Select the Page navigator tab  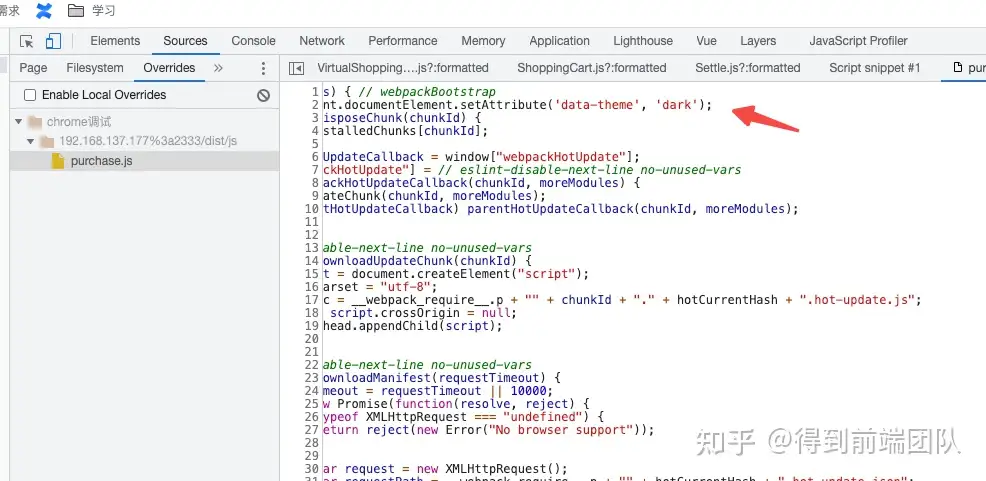tap(33, 68)
